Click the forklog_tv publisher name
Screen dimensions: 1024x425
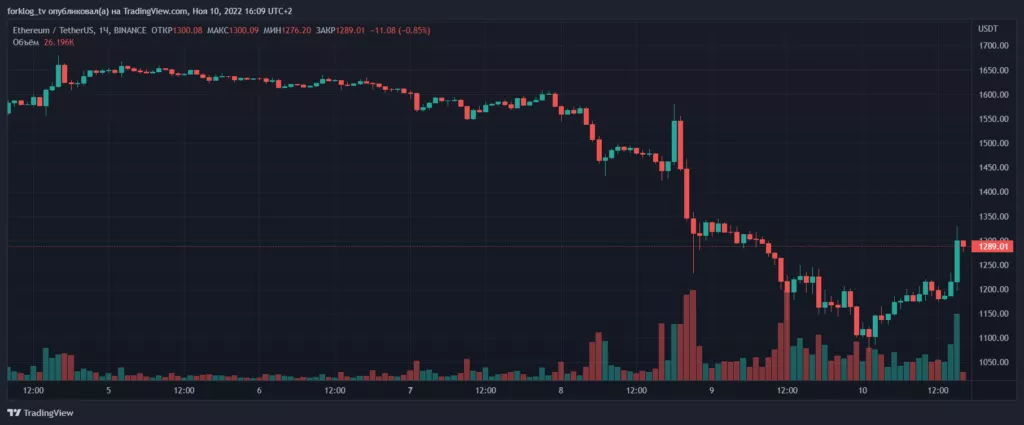pos(30,10)
